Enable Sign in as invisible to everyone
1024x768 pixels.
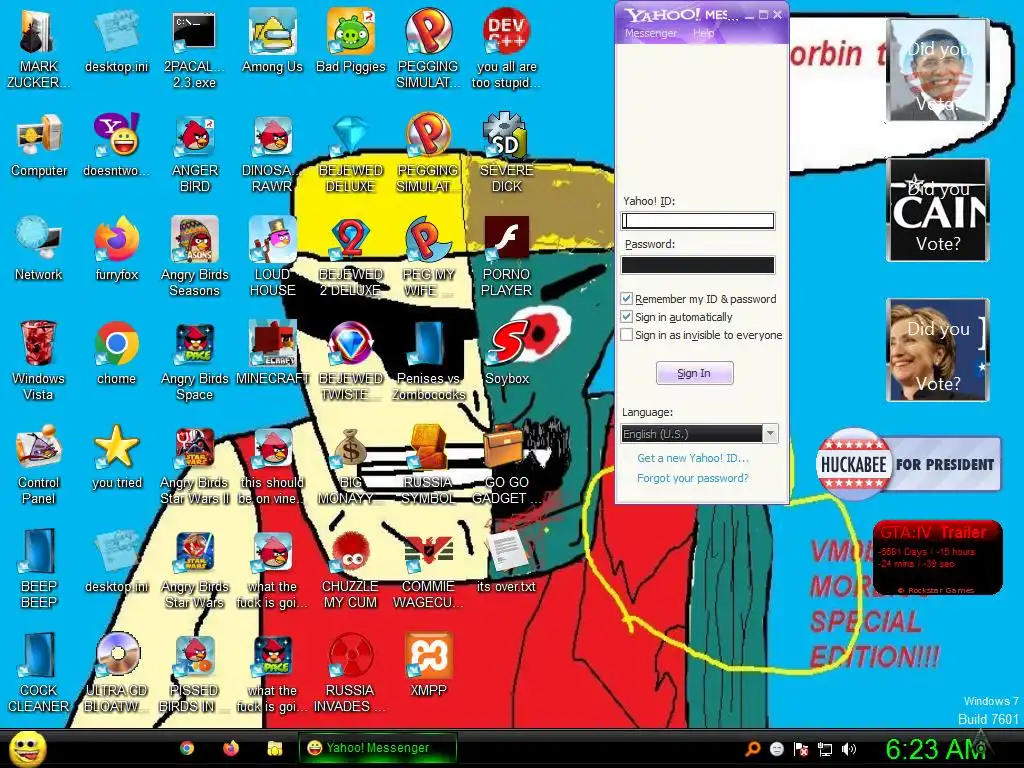pyautogui.click(x=626, y=335)
